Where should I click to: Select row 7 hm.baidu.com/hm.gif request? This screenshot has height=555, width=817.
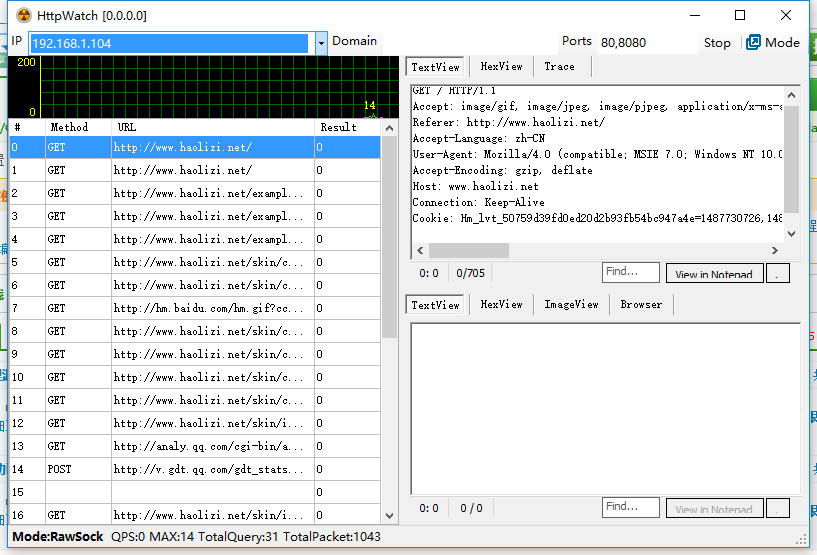point(195,308)
